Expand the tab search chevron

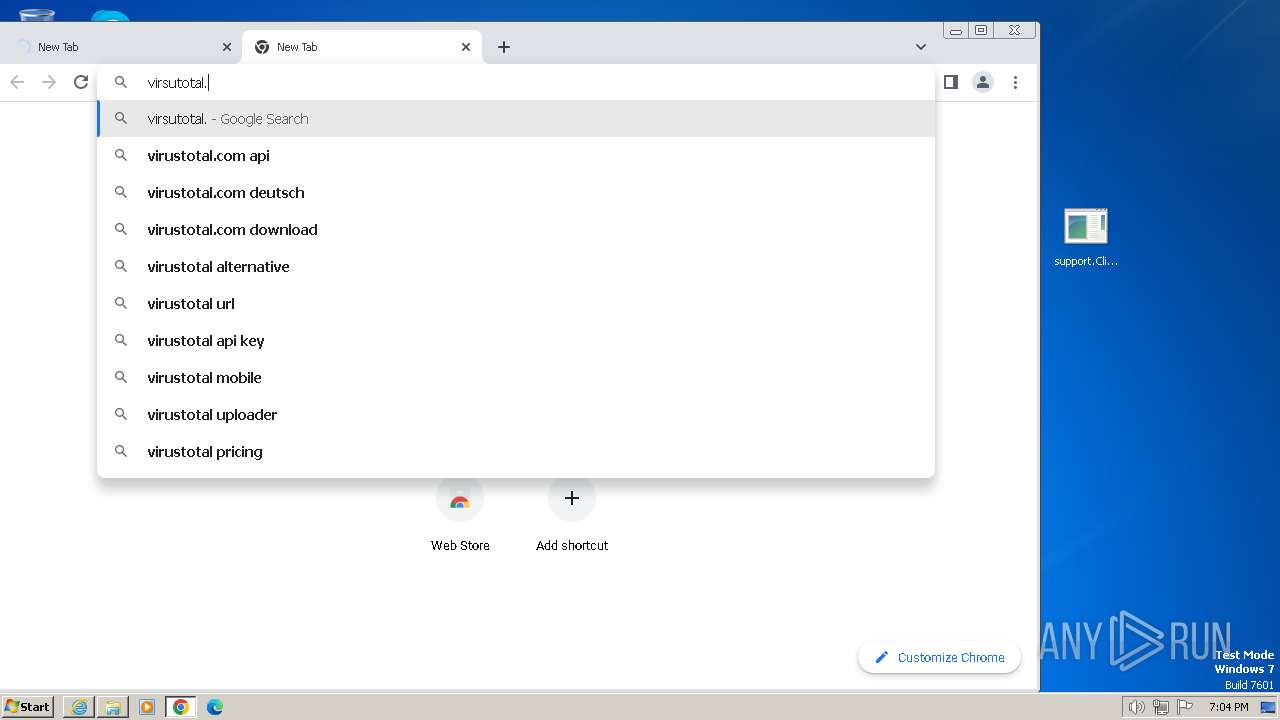pyautogui.click(x=921, y=47)
